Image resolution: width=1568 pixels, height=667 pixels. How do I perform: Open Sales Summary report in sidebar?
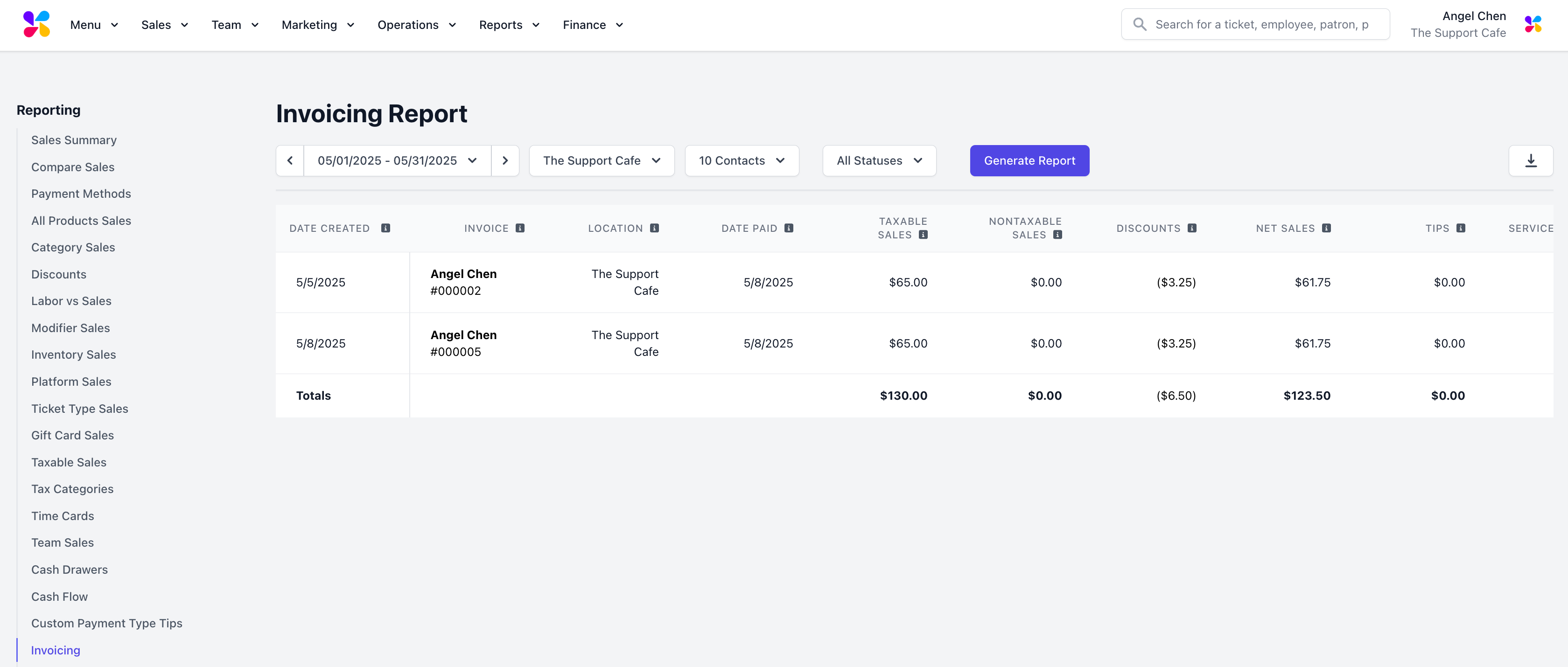tap(74, 140)
